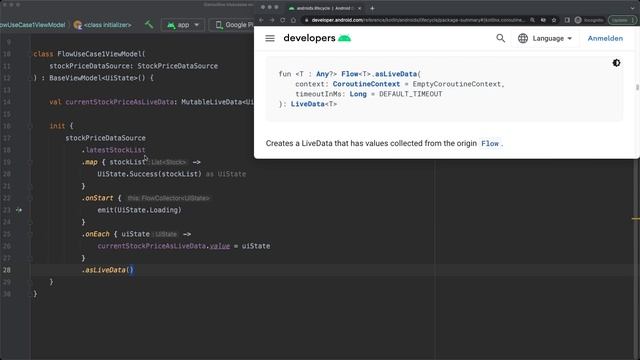
Task: Click the Long type link
Action: click(358, 94)
